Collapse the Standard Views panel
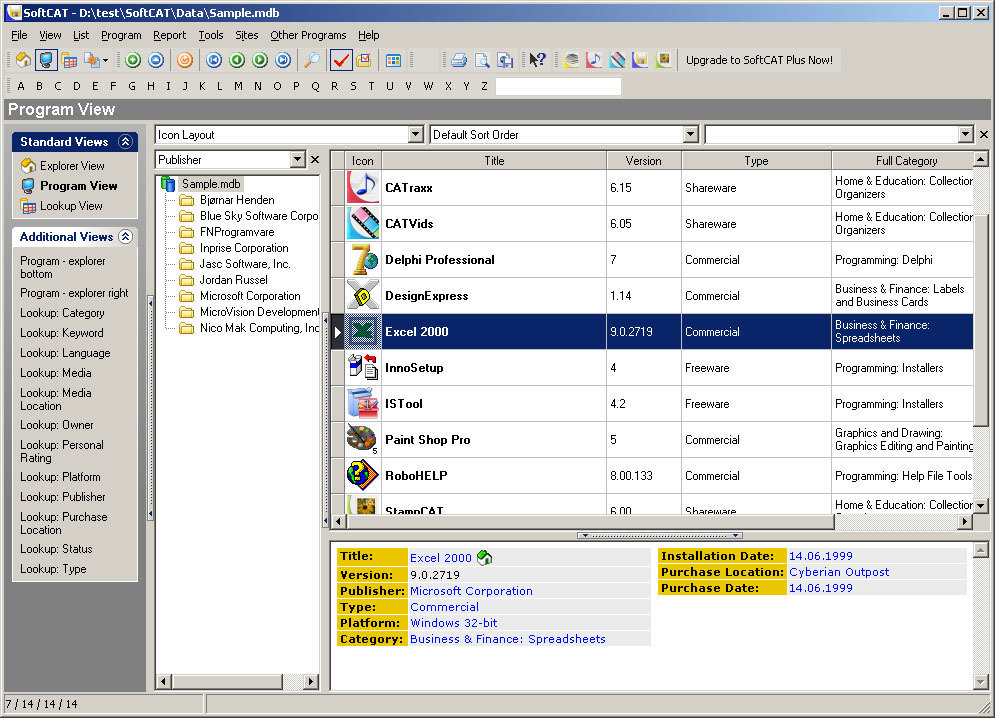 coord(126,142)
